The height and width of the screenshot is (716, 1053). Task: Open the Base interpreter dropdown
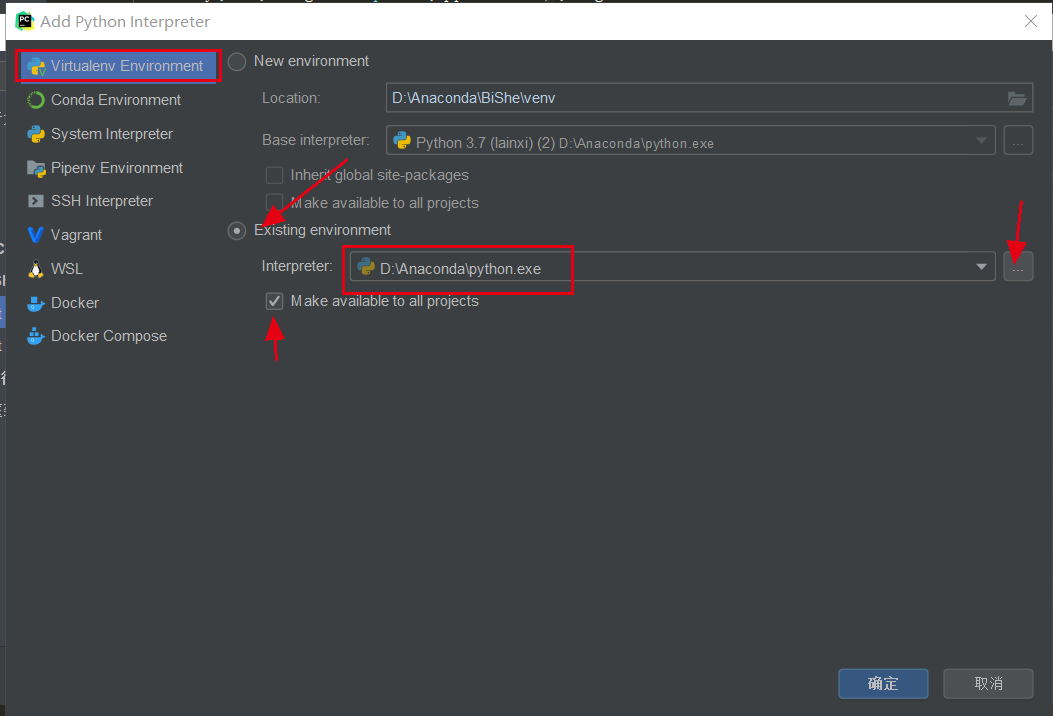(x=980, y=140)
